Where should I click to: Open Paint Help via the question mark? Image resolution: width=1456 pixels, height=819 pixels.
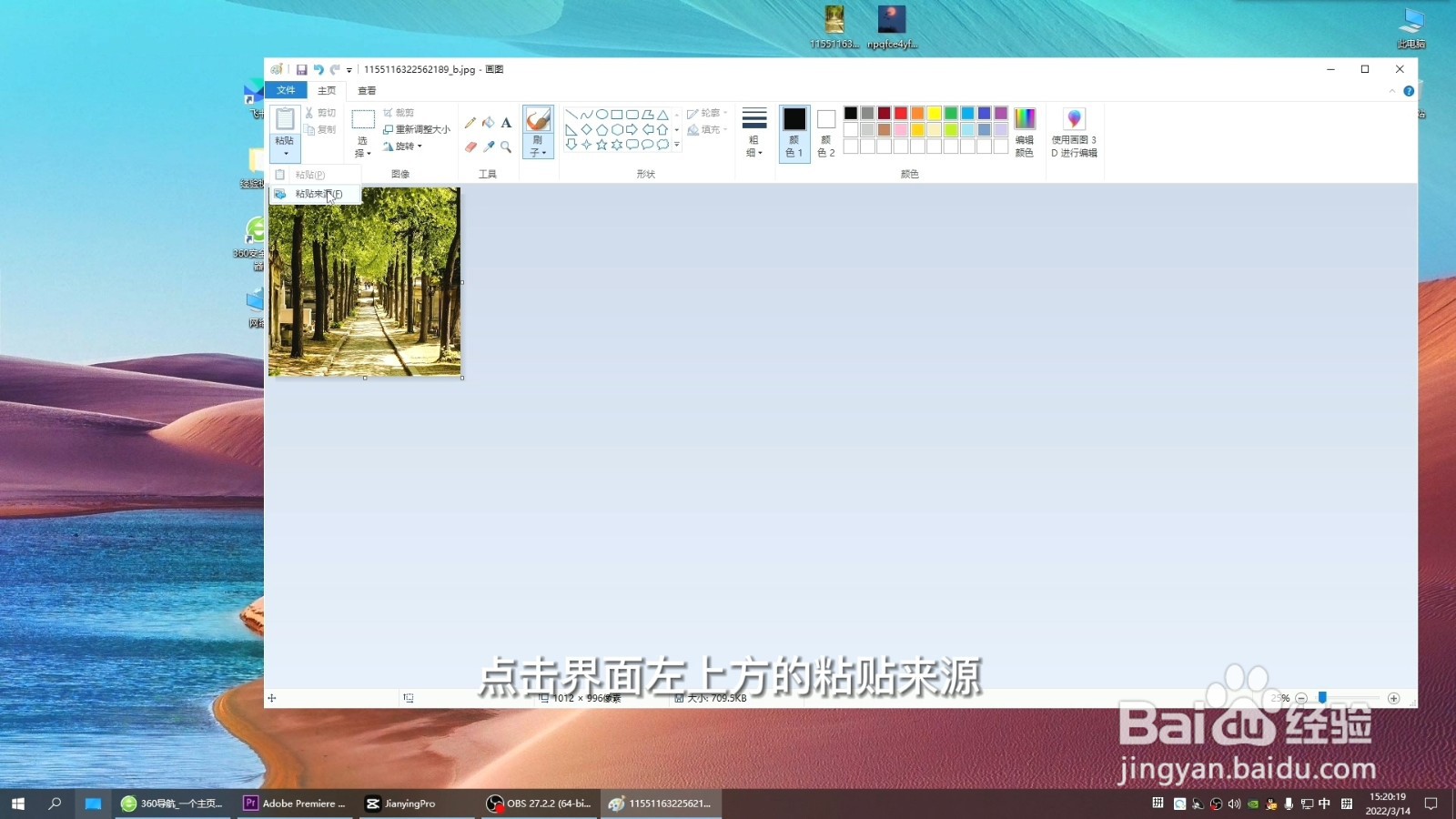point(1409,91)
